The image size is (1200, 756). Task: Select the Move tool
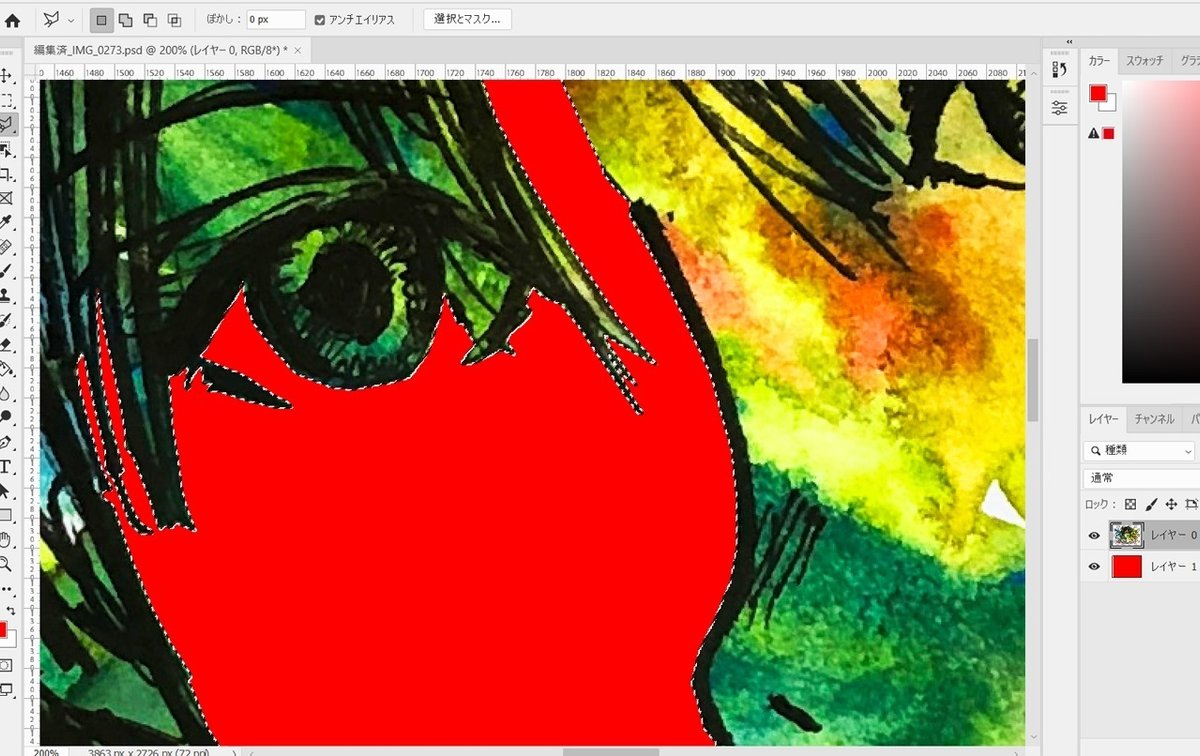click(x=6, y=76)
